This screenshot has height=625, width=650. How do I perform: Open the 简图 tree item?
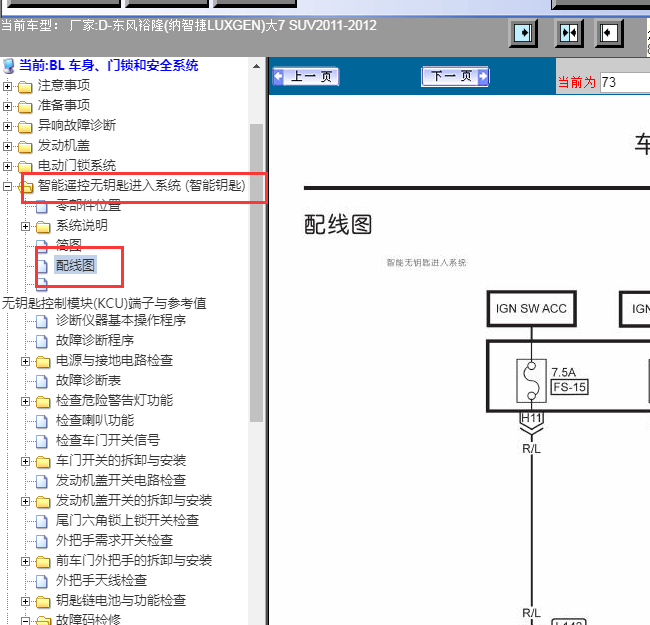pos(68,245)
